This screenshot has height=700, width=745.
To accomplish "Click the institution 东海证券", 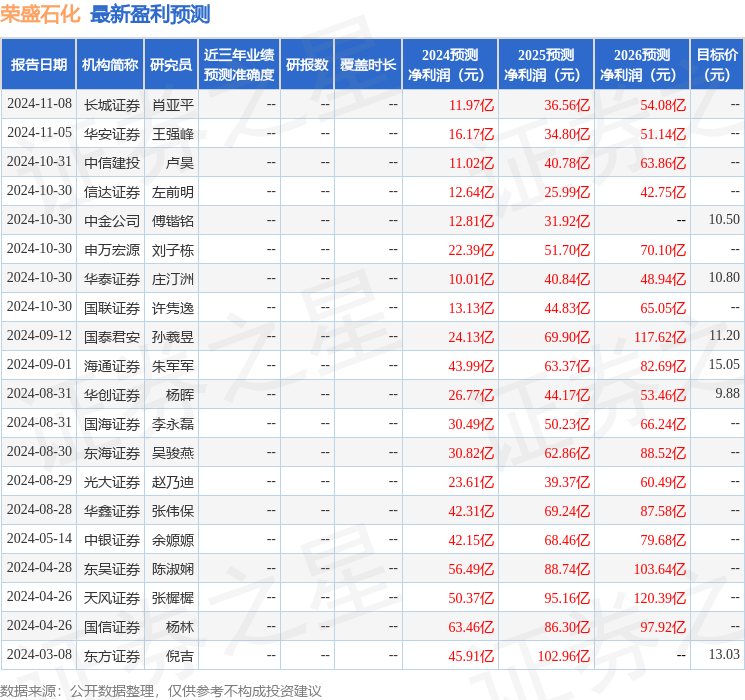I will coord(112,453).
